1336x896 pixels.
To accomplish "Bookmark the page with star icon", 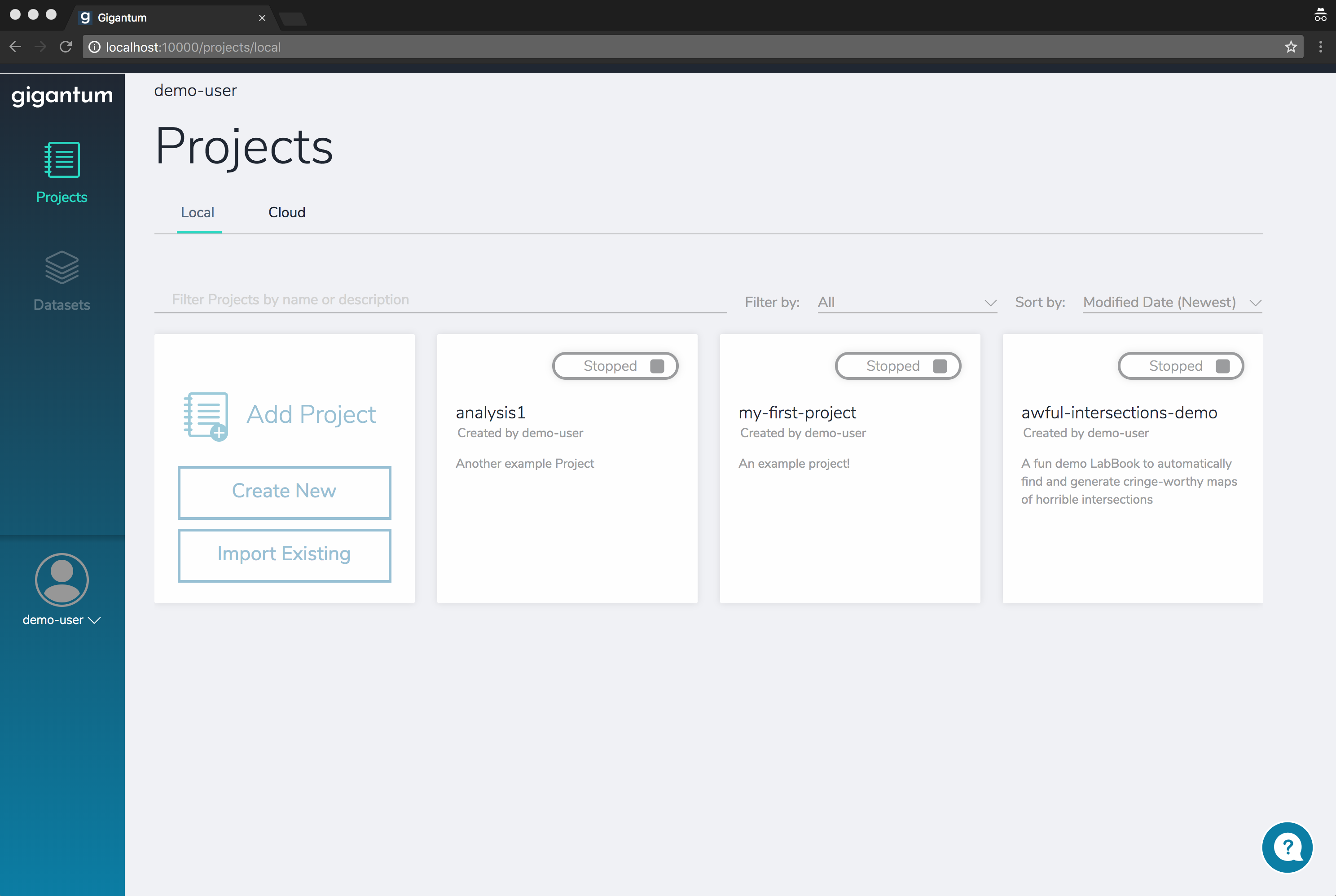I will click(1290, 47).
